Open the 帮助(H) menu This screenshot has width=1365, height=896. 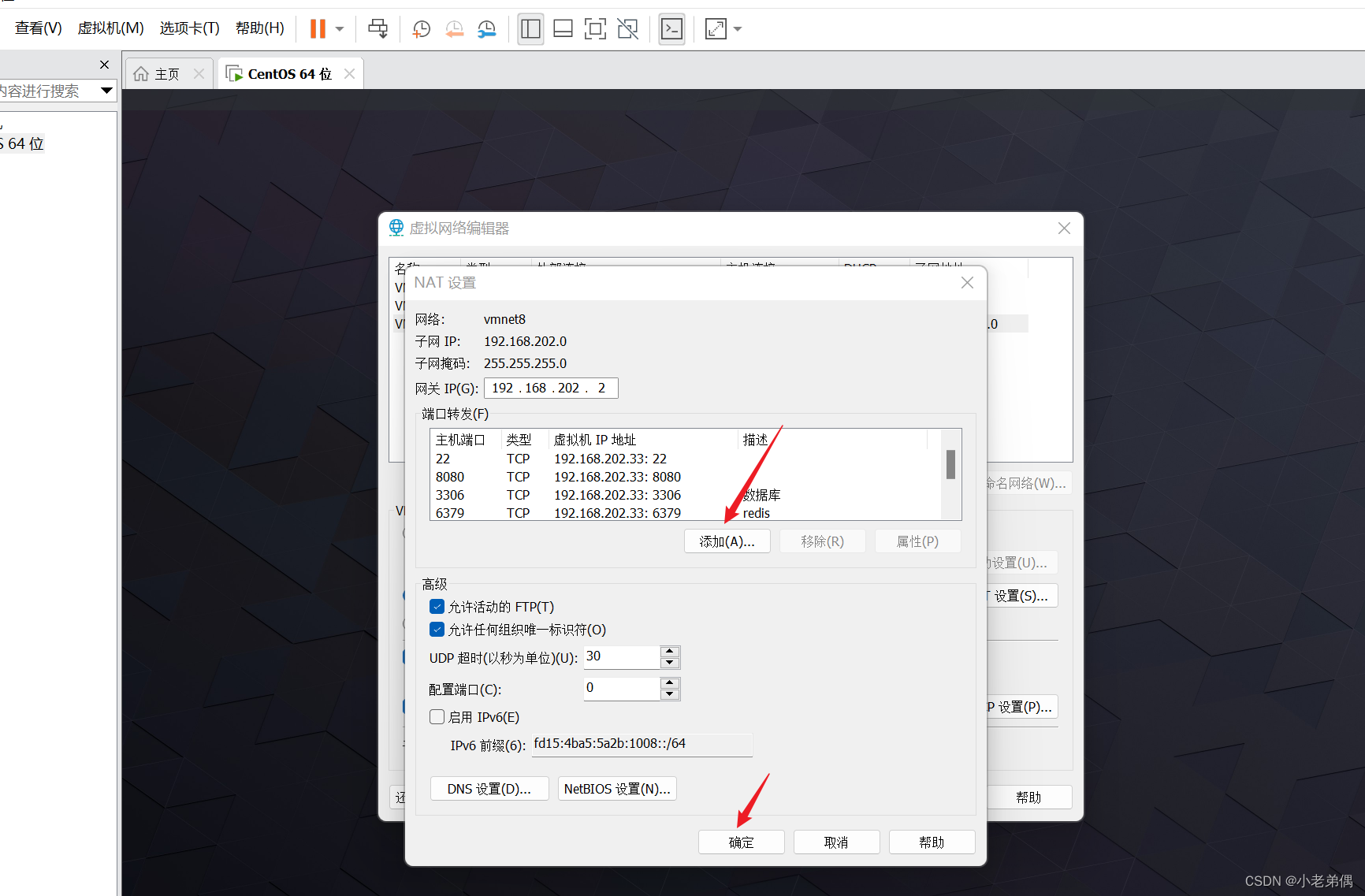click(259, 28)
